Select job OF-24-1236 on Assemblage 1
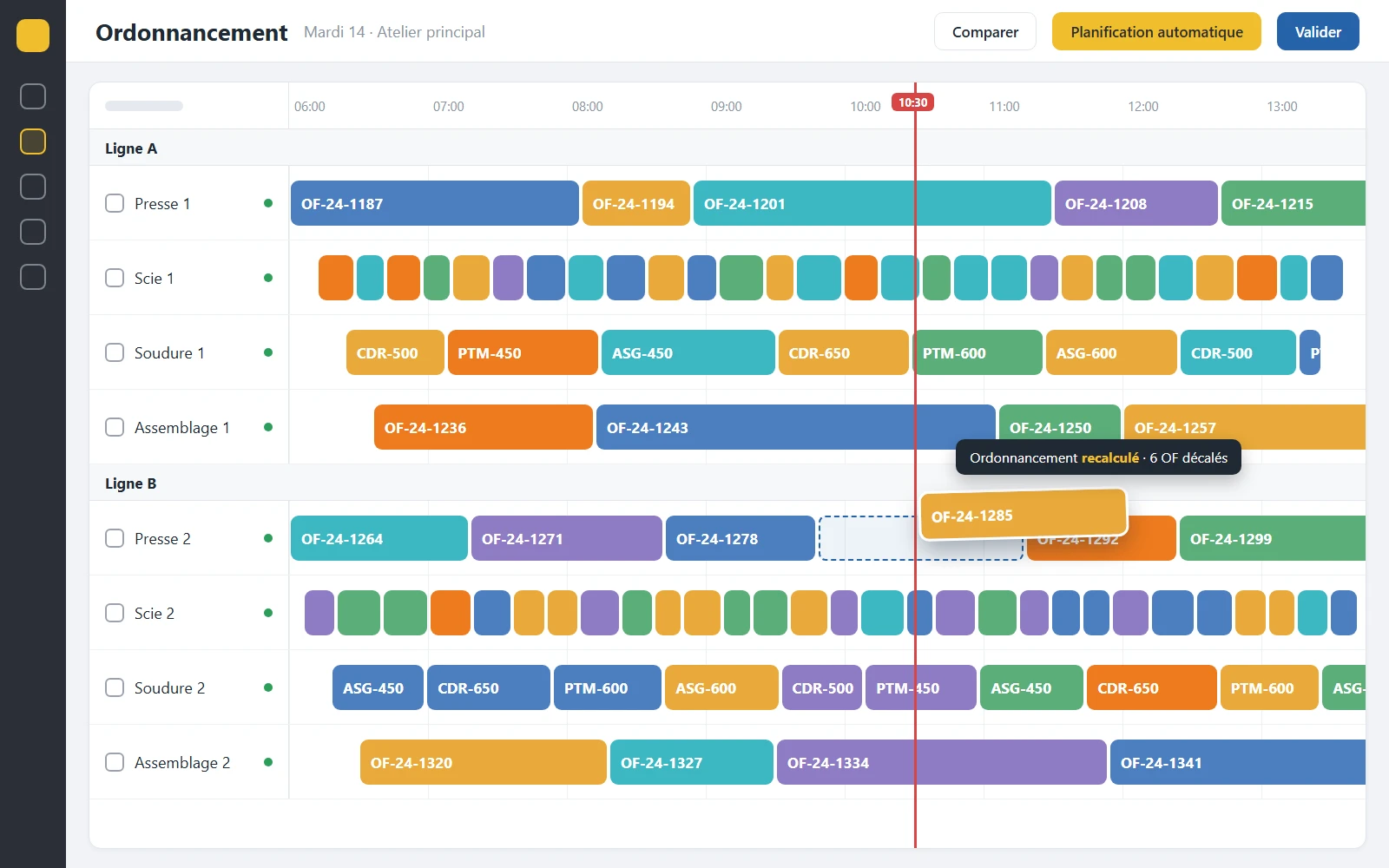Screen dimensions: 1389x868 point(484,427)
